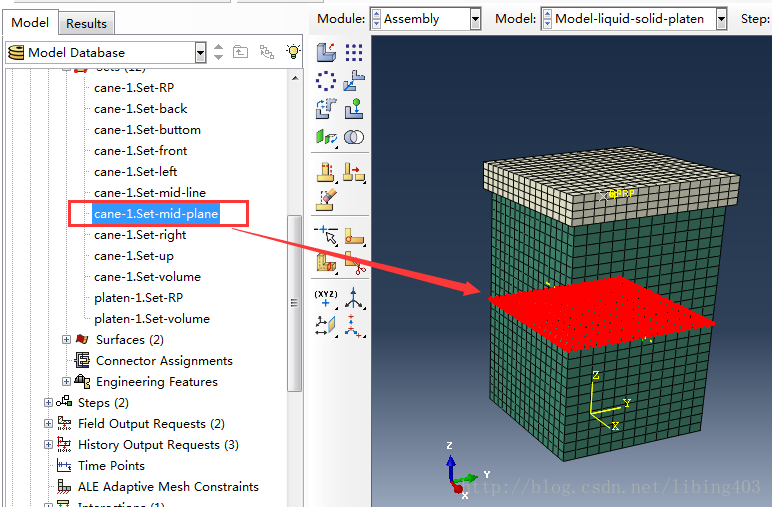The height and width of the screenshot is (507, 772).
Task: Select the cursor with blue cross pick tool
Action: 326,235
